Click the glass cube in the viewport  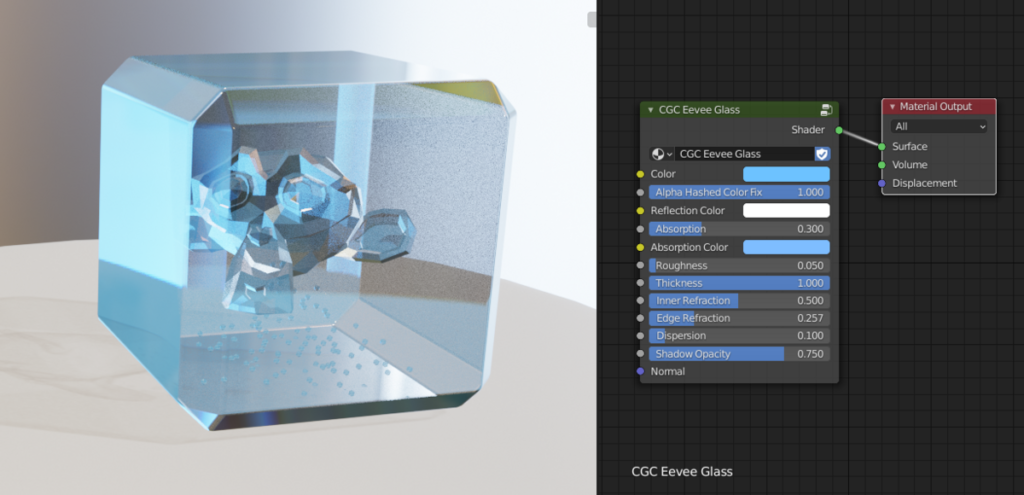300,250
